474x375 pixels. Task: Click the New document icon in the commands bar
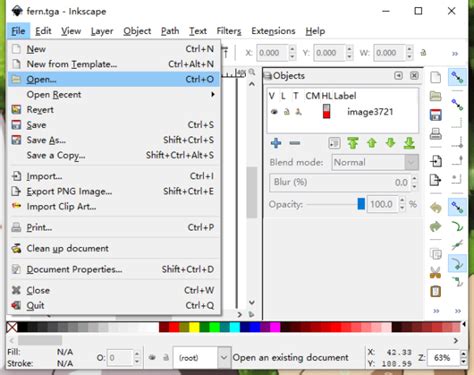(435, 77)
